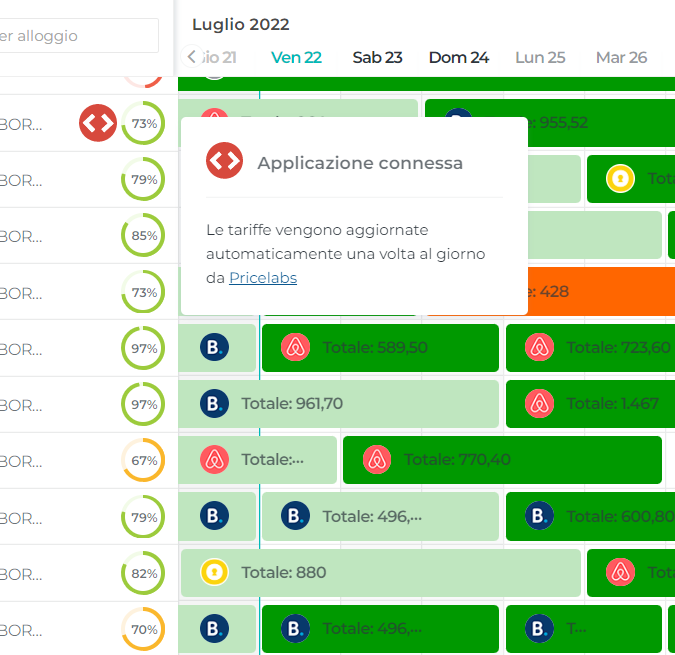The height and width of the screenshot is (655, 675).
Task: Open Airbnb booking Totale: 770,40
Action: click(502, 460)
